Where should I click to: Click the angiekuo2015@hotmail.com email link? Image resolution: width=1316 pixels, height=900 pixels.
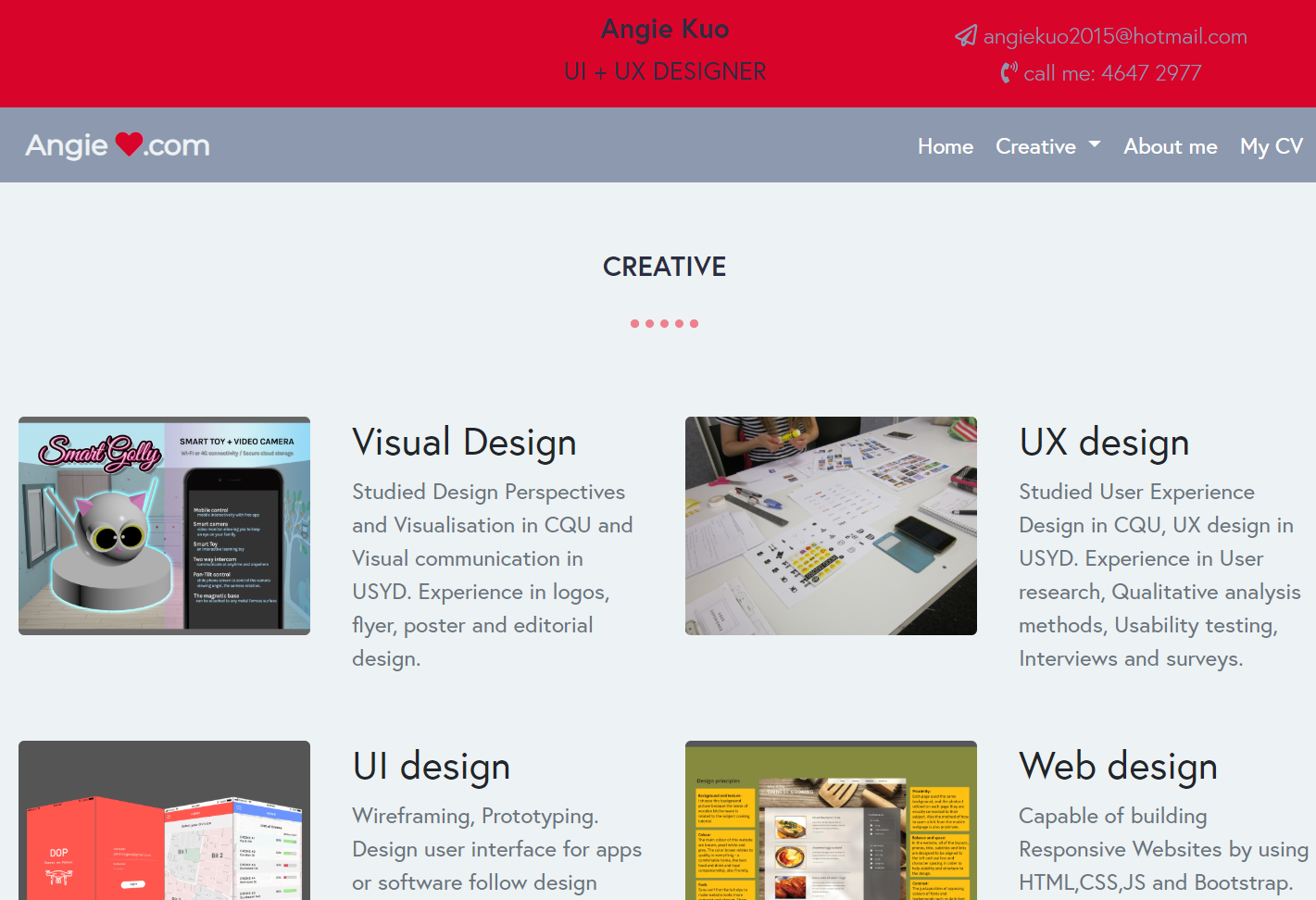coord(1114,36)
